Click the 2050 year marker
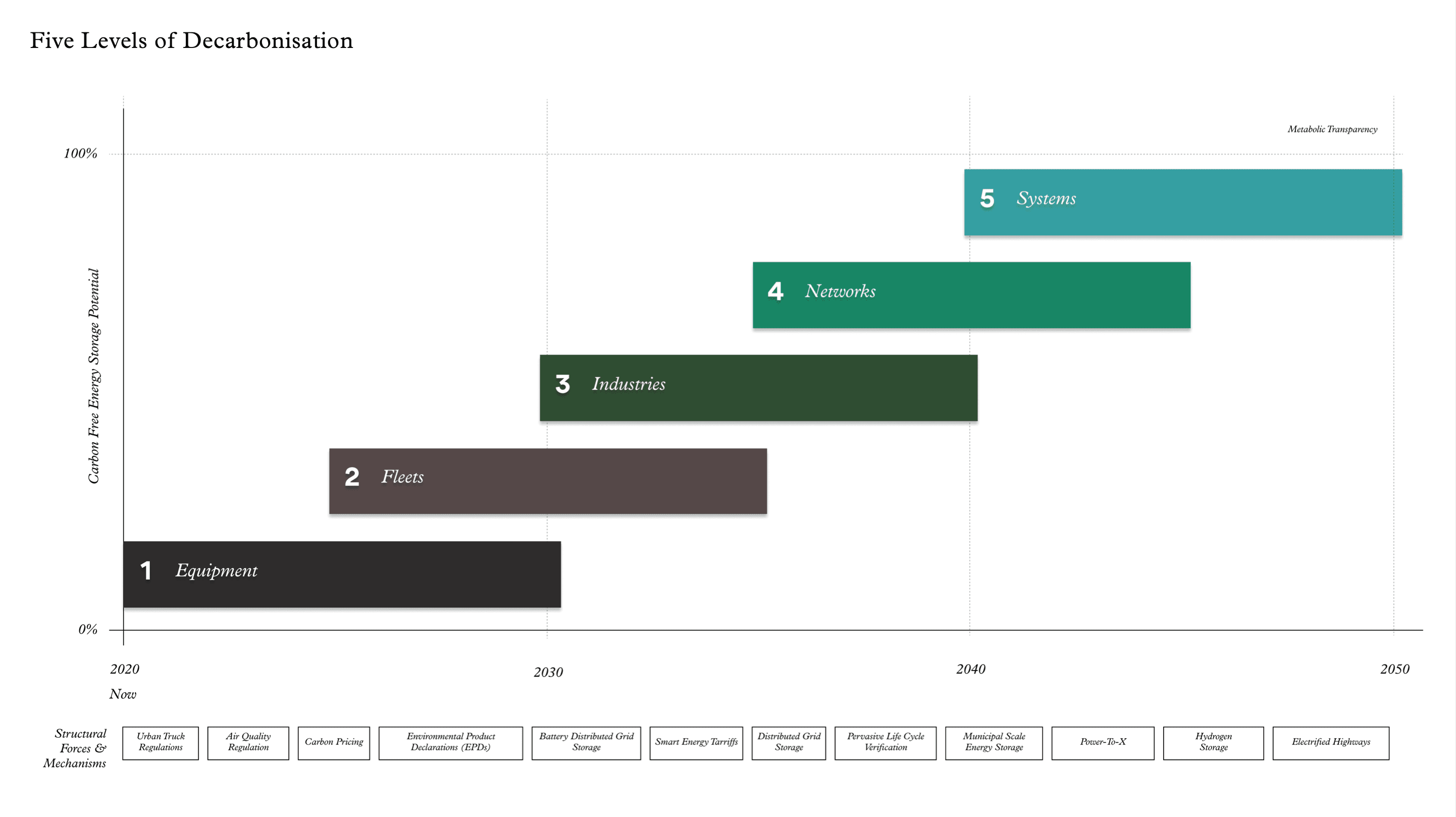Screen dimensions: 1456x817 coord(1394,669)
